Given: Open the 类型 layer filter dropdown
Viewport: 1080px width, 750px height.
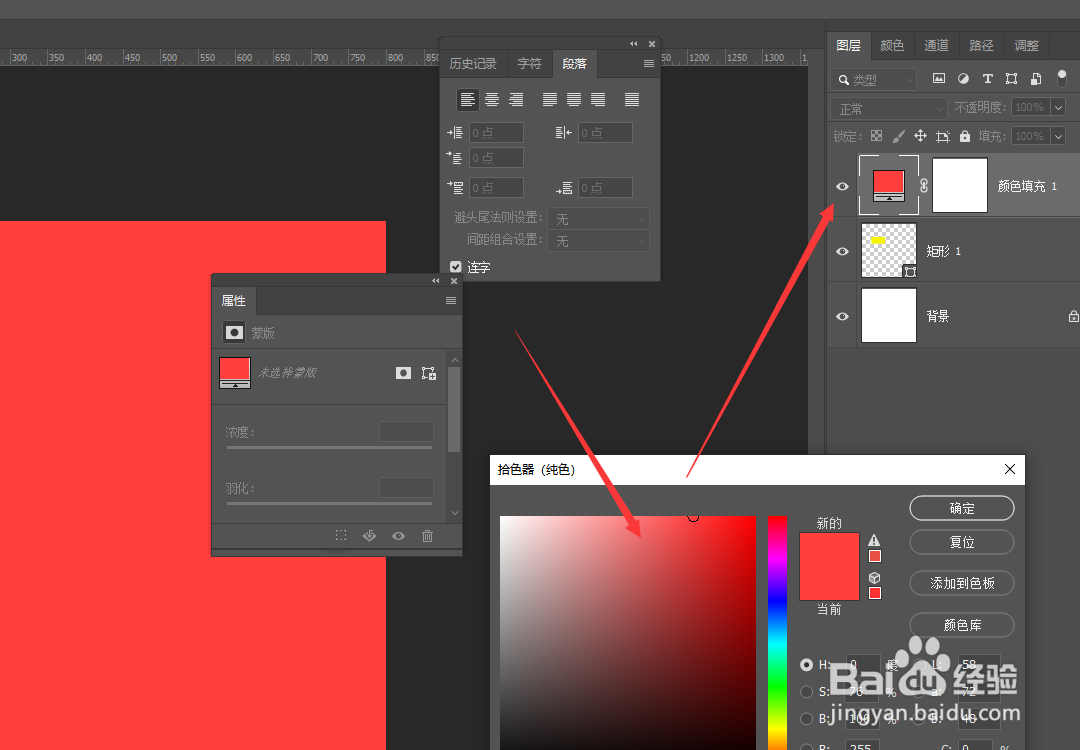Looking at the screenshot, I should [873, 80].
